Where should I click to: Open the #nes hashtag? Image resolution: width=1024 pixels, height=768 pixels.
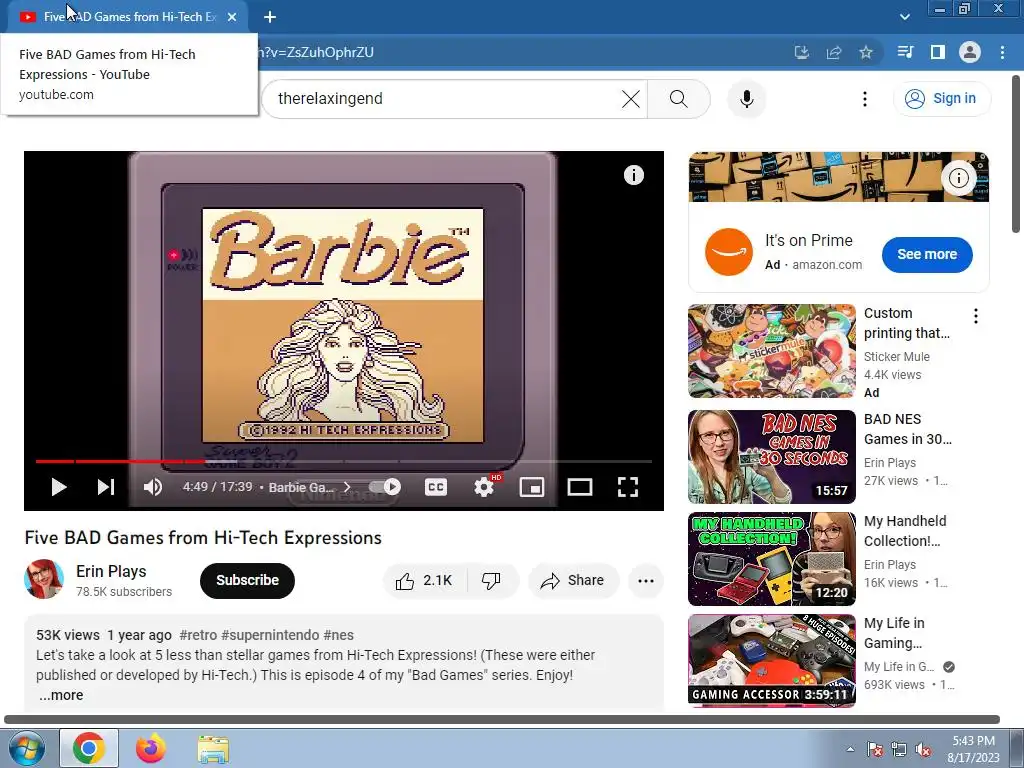(x=338, y=635)
